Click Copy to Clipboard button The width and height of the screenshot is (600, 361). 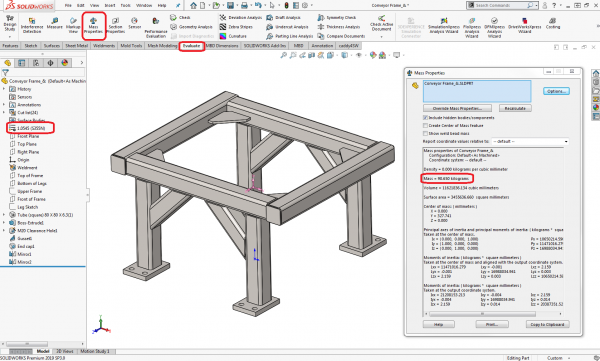tap(547, 324)
